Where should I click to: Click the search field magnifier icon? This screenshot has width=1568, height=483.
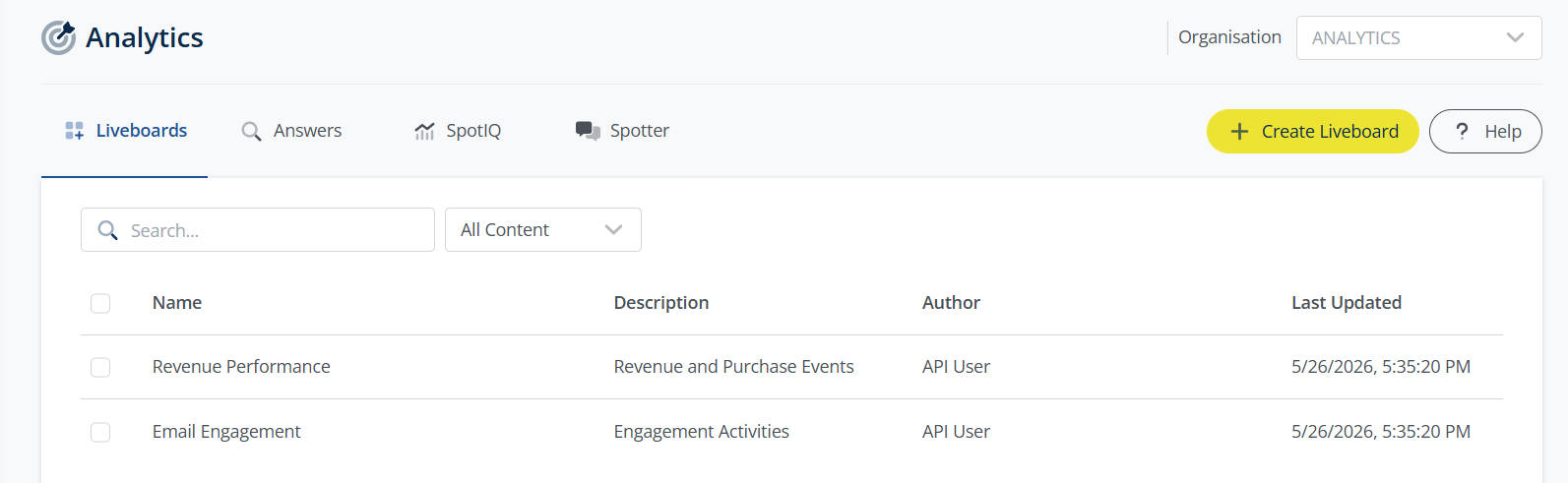(x=108, y=230)
